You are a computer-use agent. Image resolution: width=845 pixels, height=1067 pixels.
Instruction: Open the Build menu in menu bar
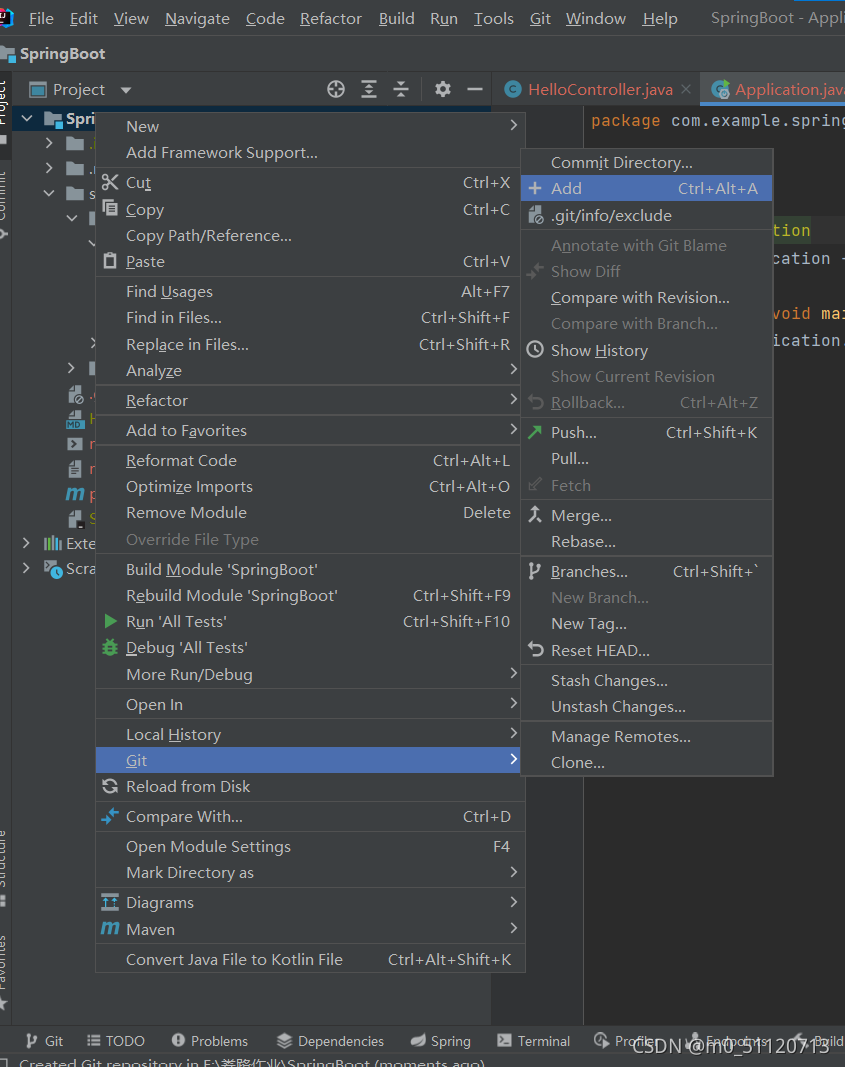(x=397, y=18)
